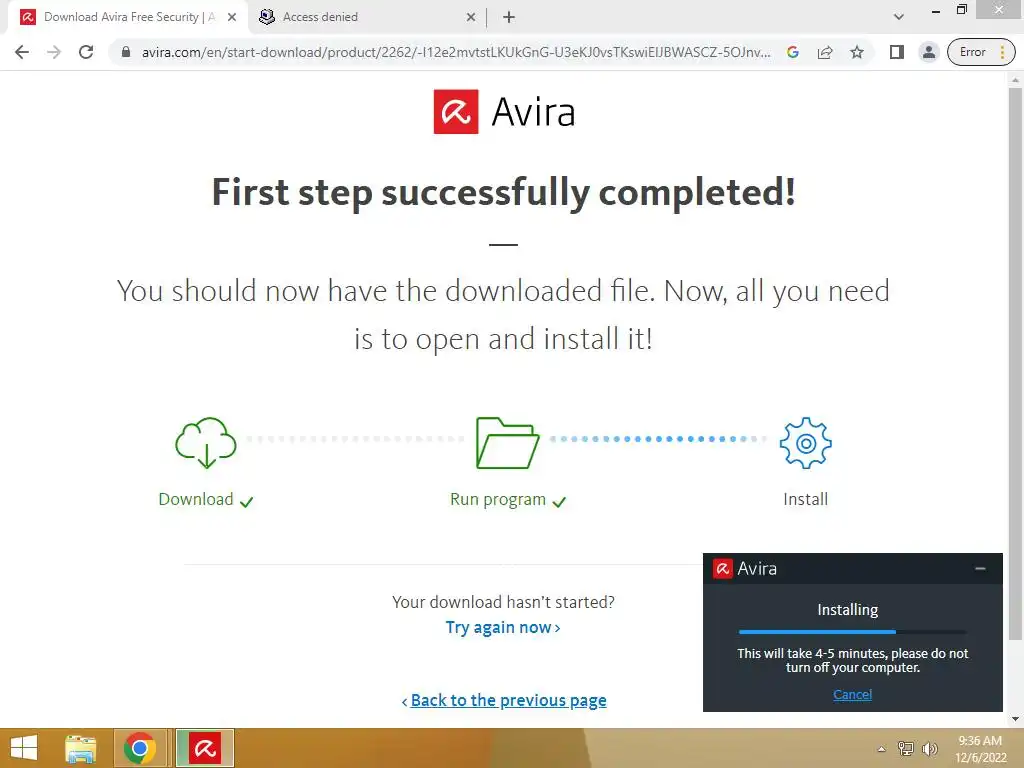
Task: Close the Download Avira Free Security tab
Action: (x=232, y=18)
